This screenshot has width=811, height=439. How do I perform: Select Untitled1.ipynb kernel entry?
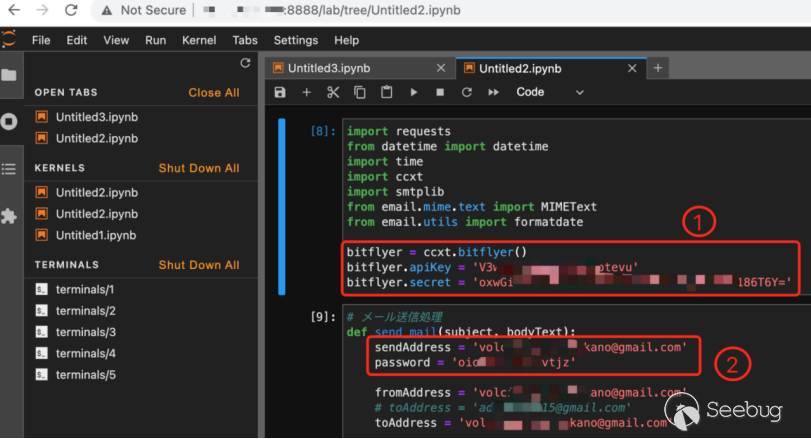coord(96,235)
